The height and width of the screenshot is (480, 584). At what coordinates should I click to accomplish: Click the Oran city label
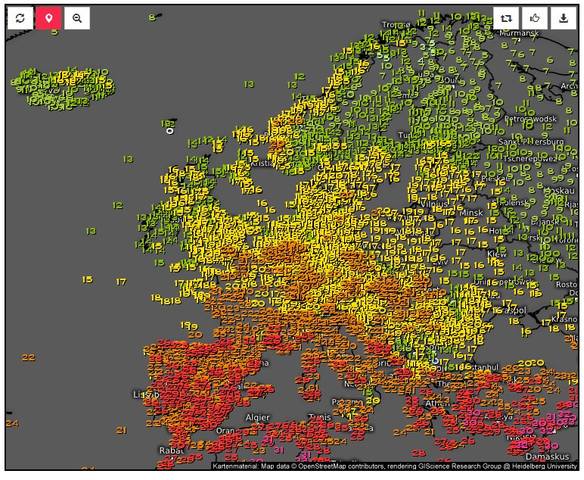click(225, 431)
